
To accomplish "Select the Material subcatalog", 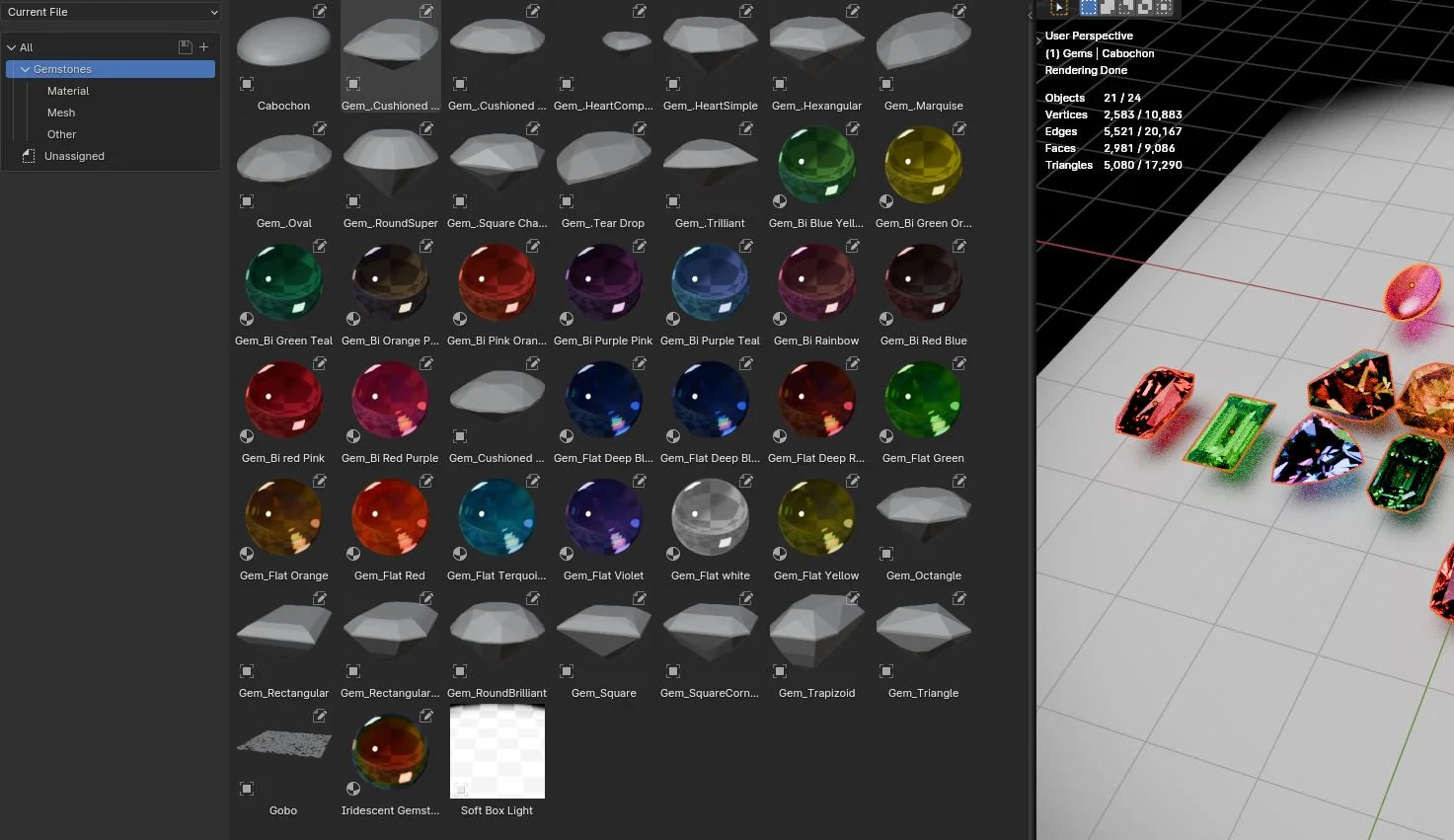I will [68, 90].
